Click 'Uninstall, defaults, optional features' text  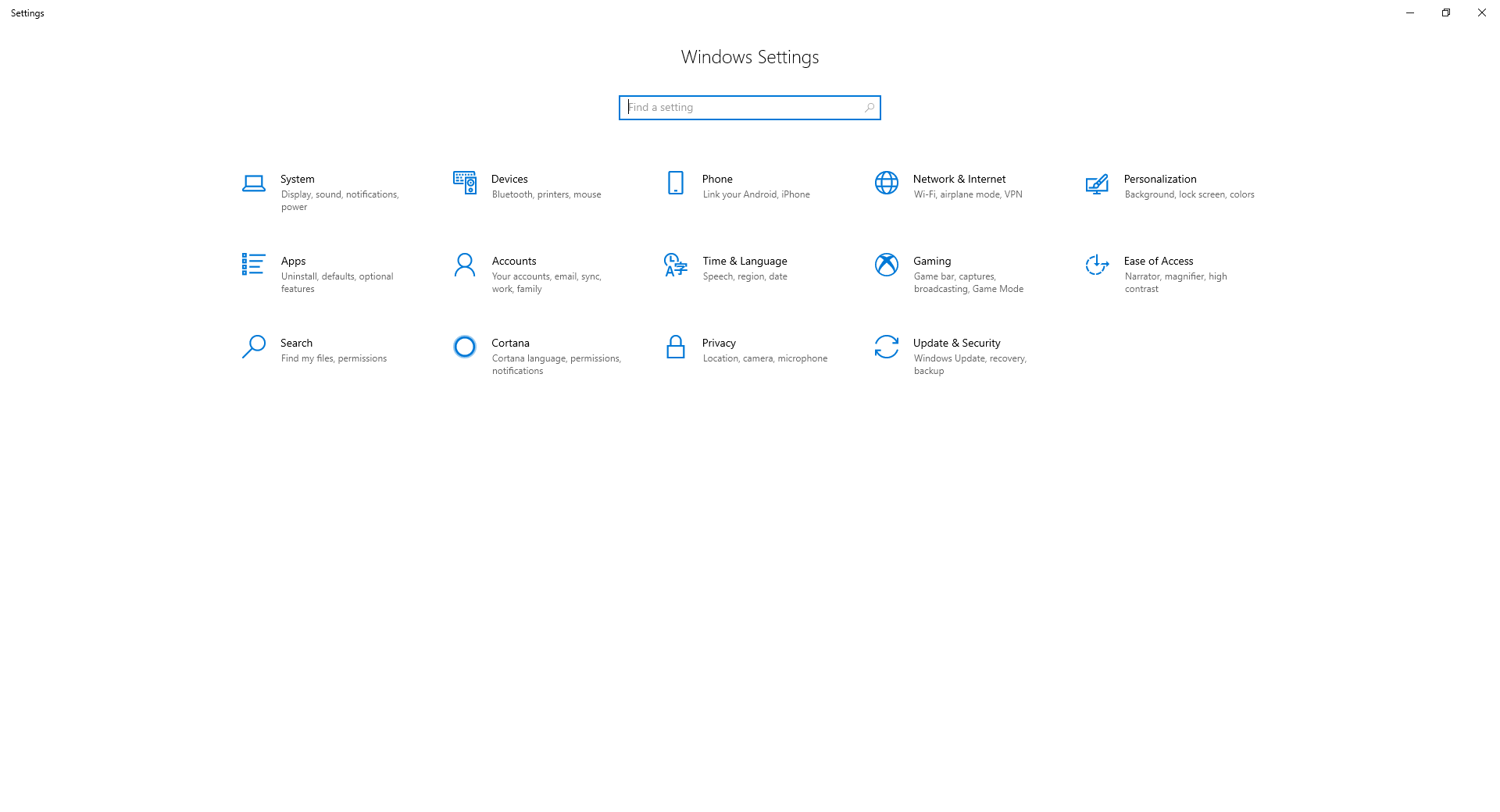pyautogui.click(x=337, y=283)
